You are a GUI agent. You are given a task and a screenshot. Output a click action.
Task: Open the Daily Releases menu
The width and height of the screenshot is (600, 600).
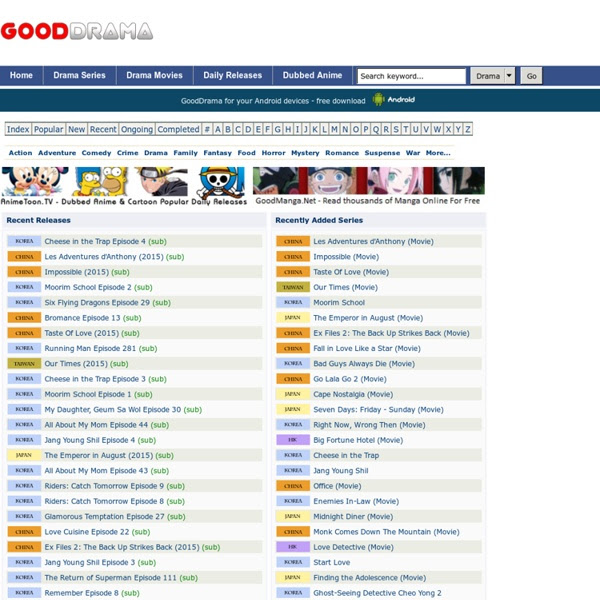point(233,75)
